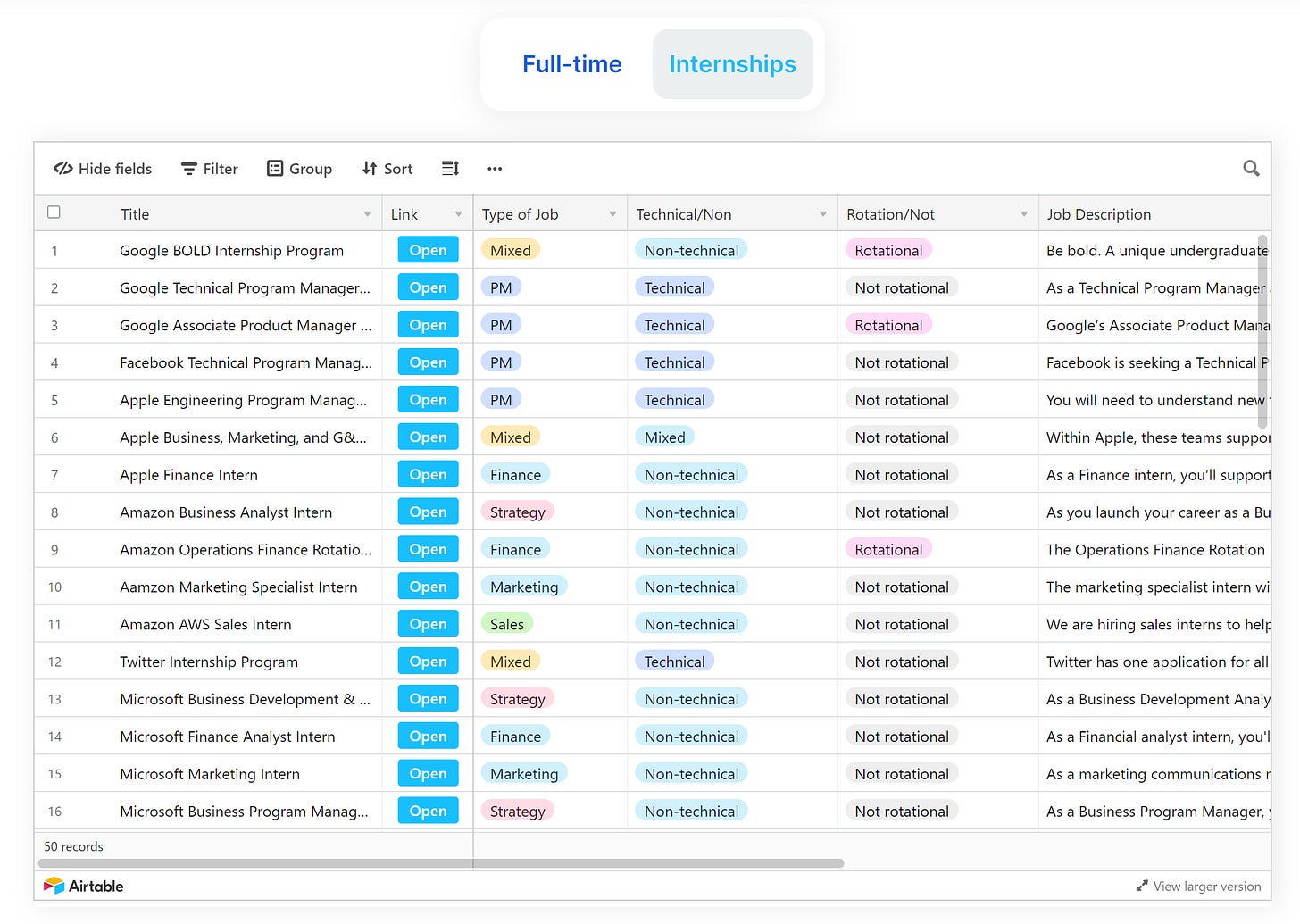This screenshot has height=924, width=1300.
Task: Open the Hide fields menu
Action: [103, 169]
